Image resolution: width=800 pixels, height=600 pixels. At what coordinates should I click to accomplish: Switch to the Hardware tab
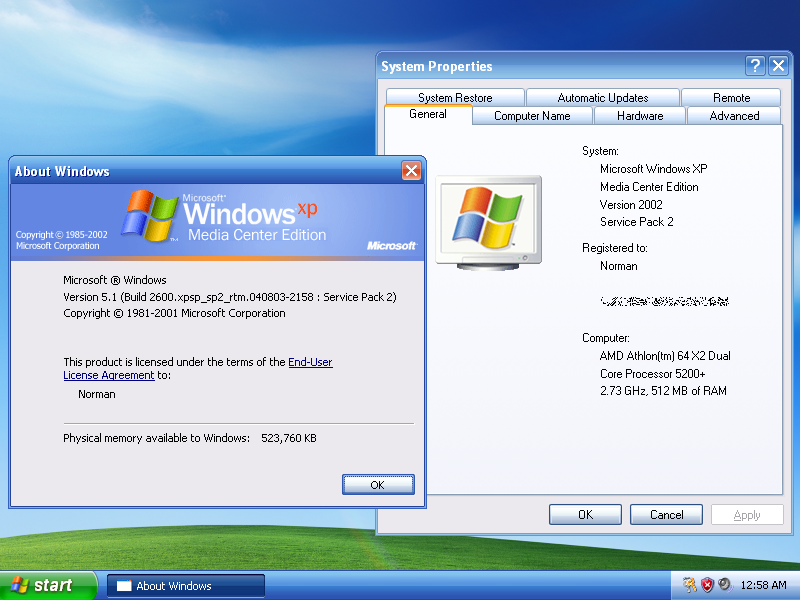click(x=639, y=115)
